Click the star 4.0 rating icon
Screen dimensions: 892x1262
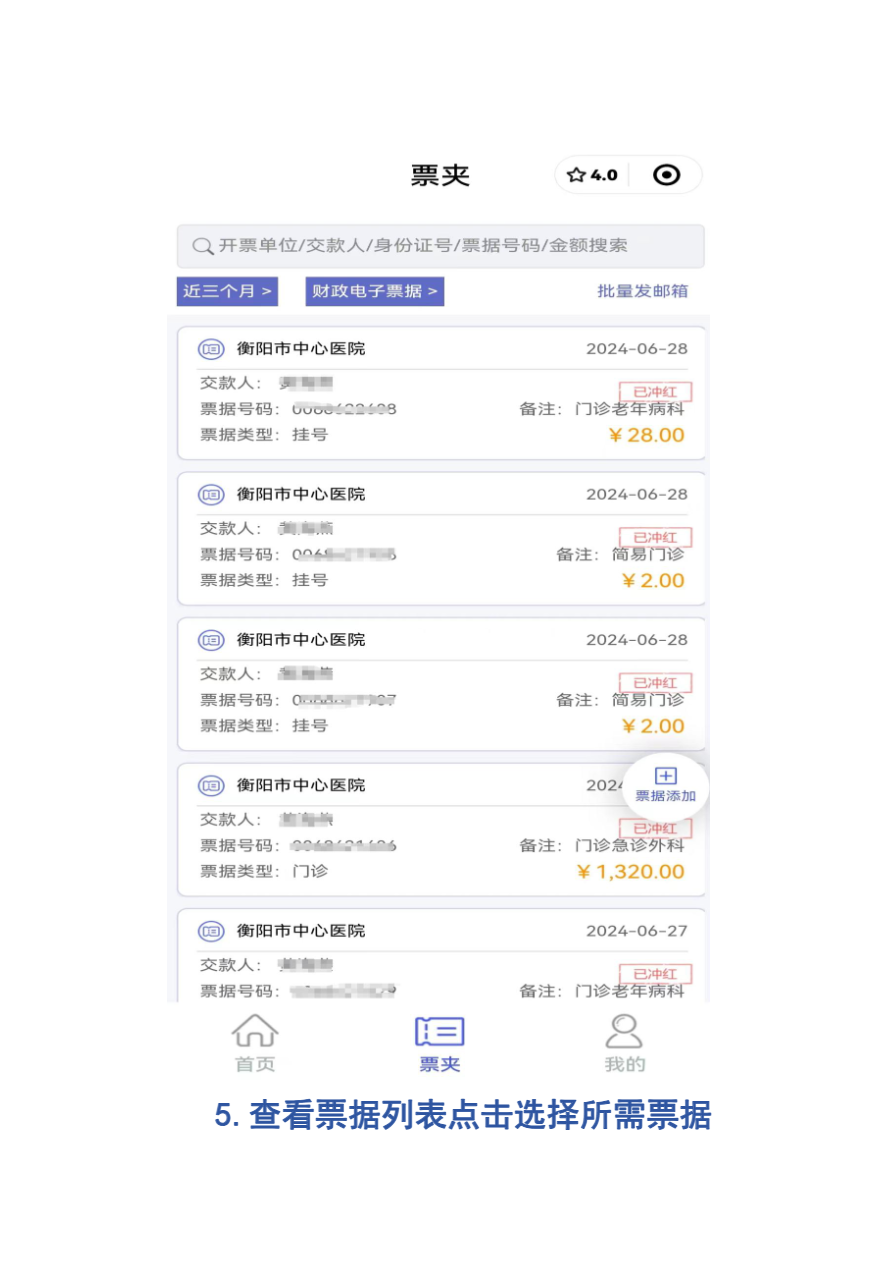[x=577, y=175]
